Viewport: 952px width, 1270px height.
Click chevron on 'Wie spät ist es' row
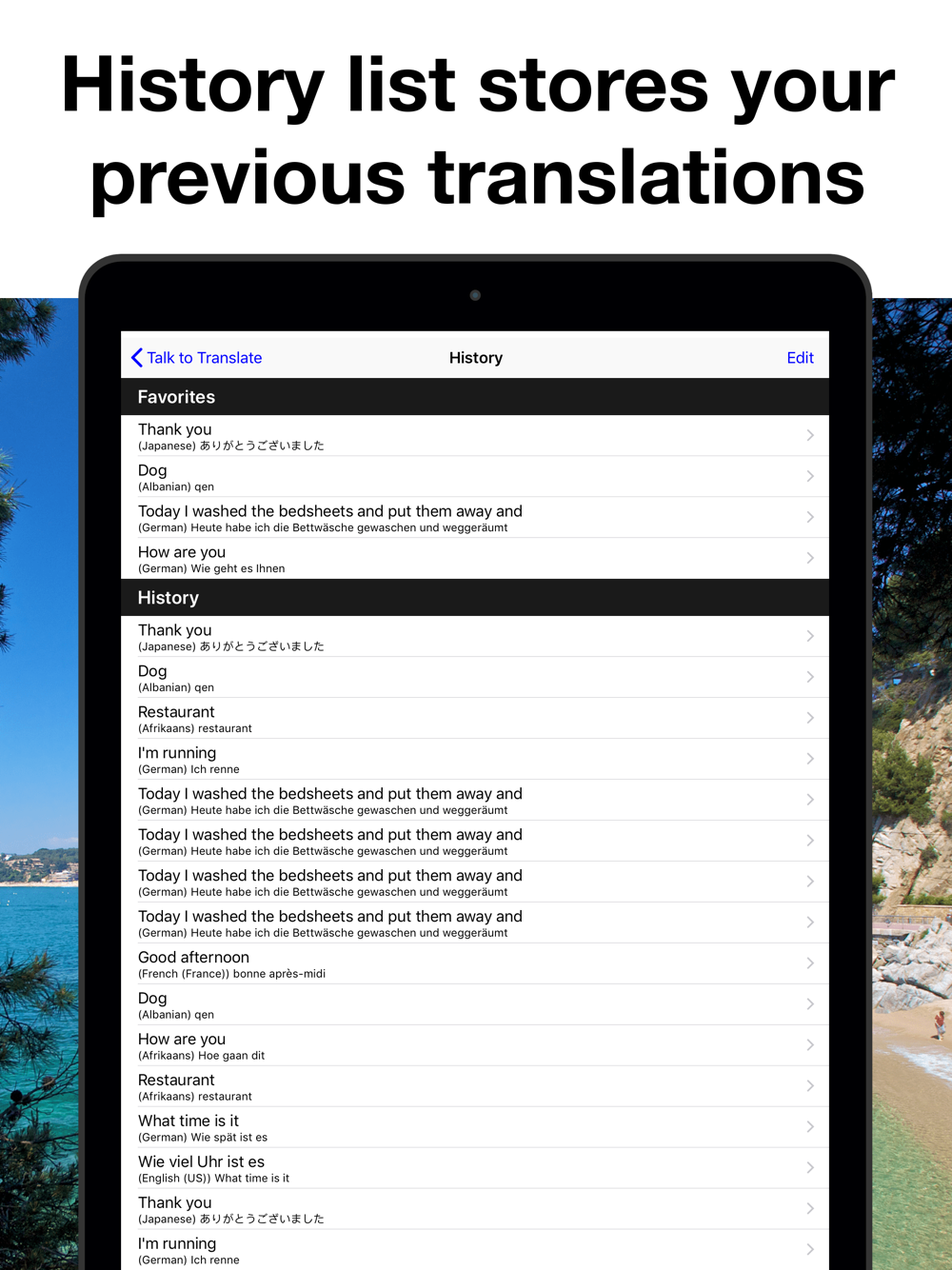pos(810,1127)
